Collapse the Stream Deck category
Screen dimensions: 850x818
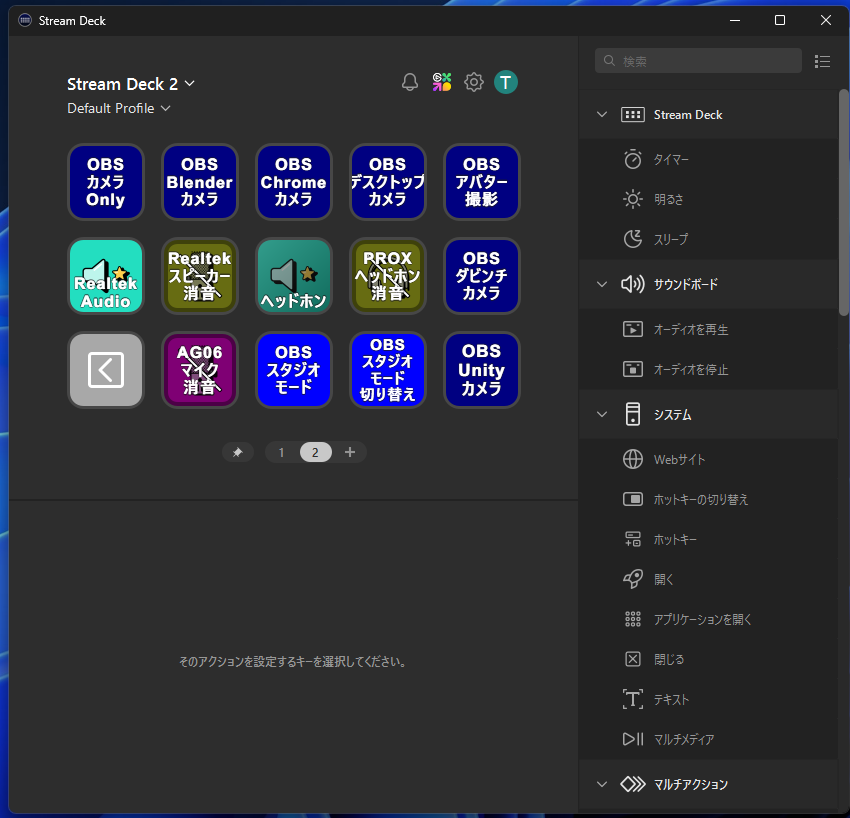[602, 114]
